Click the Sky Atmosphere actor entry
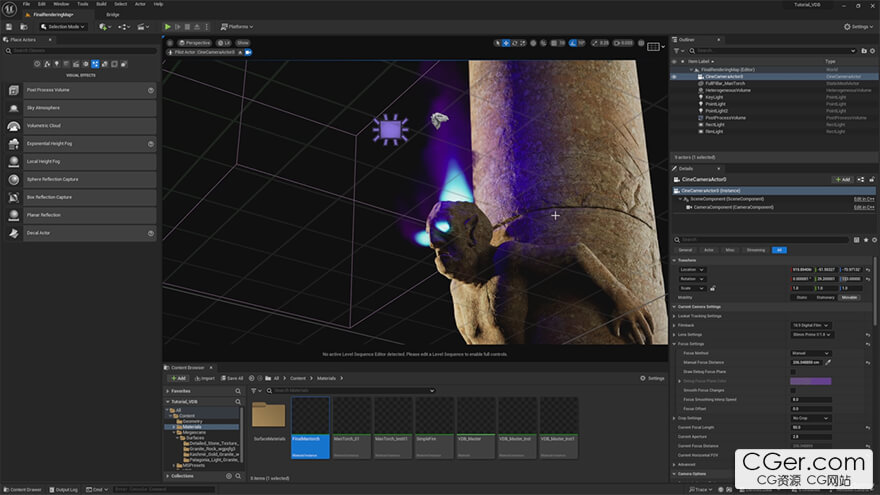880x495 pixels. [x=80, y=108]
